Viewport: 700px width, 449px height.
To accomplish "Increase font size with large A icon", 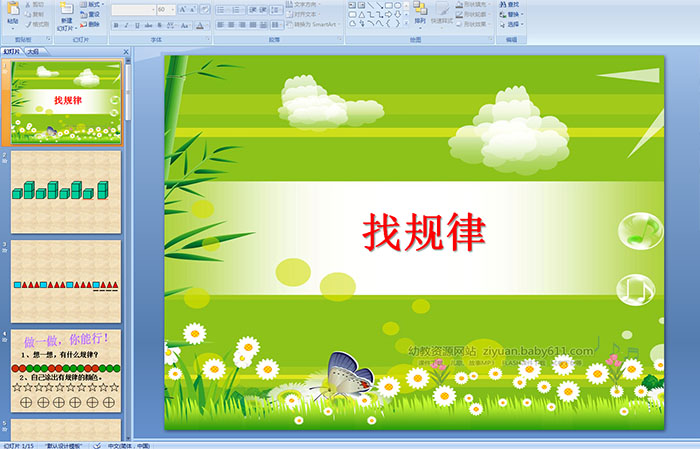I will (183, 9).
